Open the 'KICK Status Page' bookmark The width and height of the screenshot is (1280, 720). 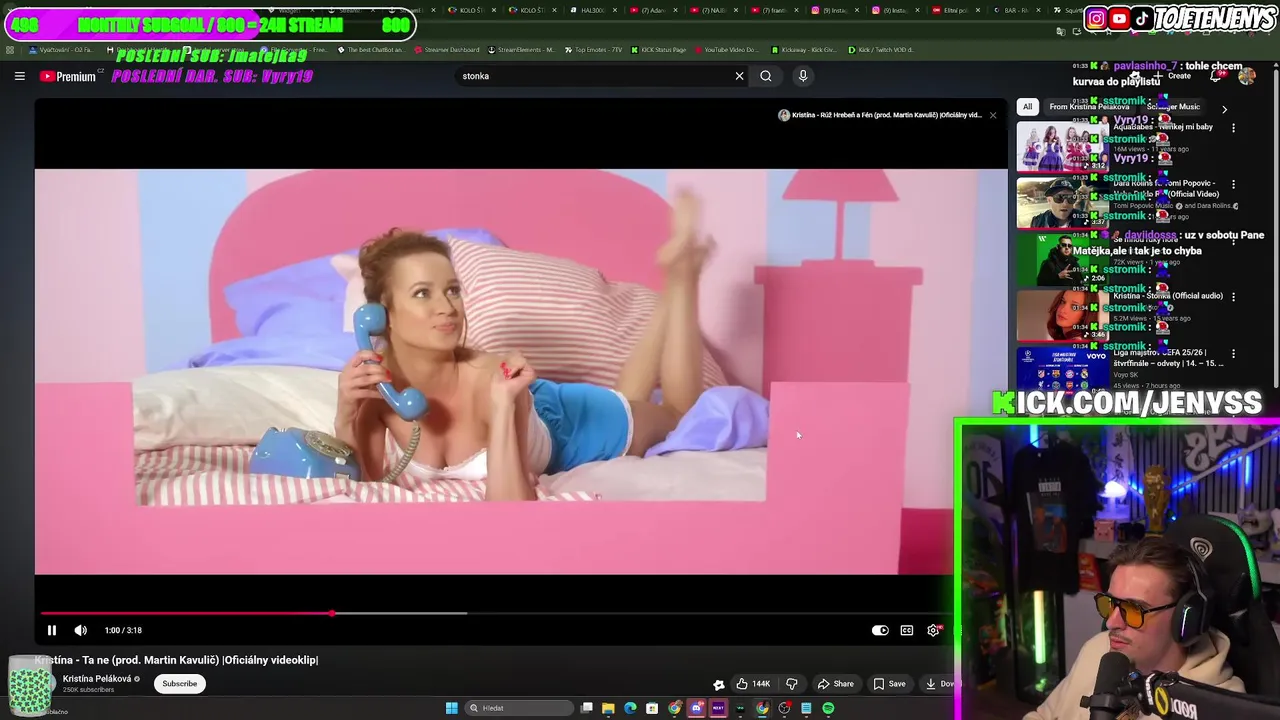[x=658, y=49]
